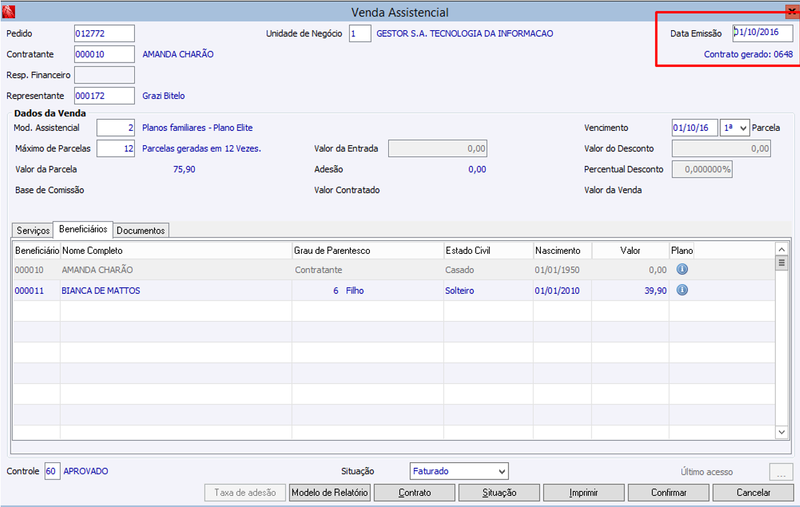800x507 pixels.
Task: Click the Resp. Financeiro empty field
Action: (x=104, y=75)
